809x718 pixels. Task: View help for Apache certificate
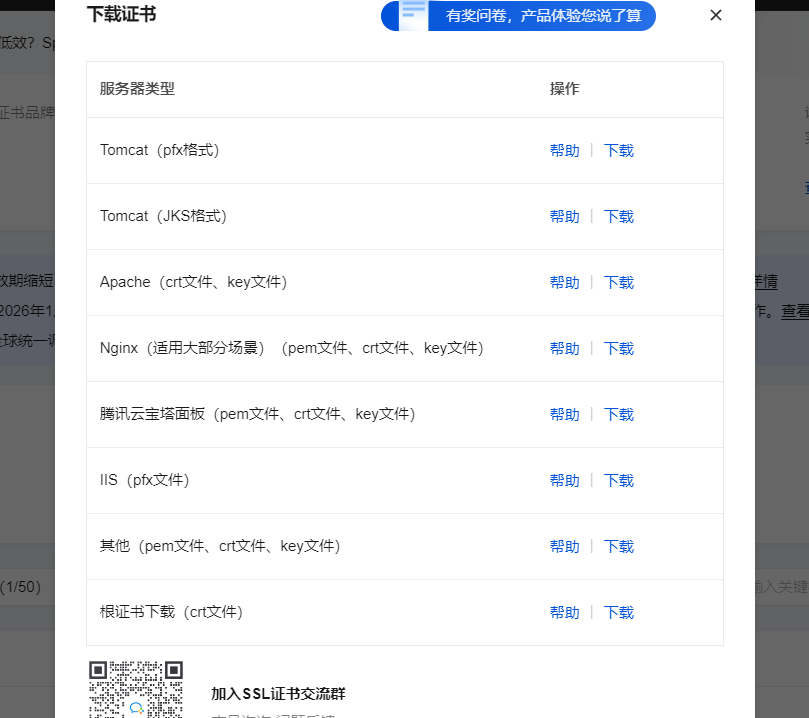[x=564, y=283]
